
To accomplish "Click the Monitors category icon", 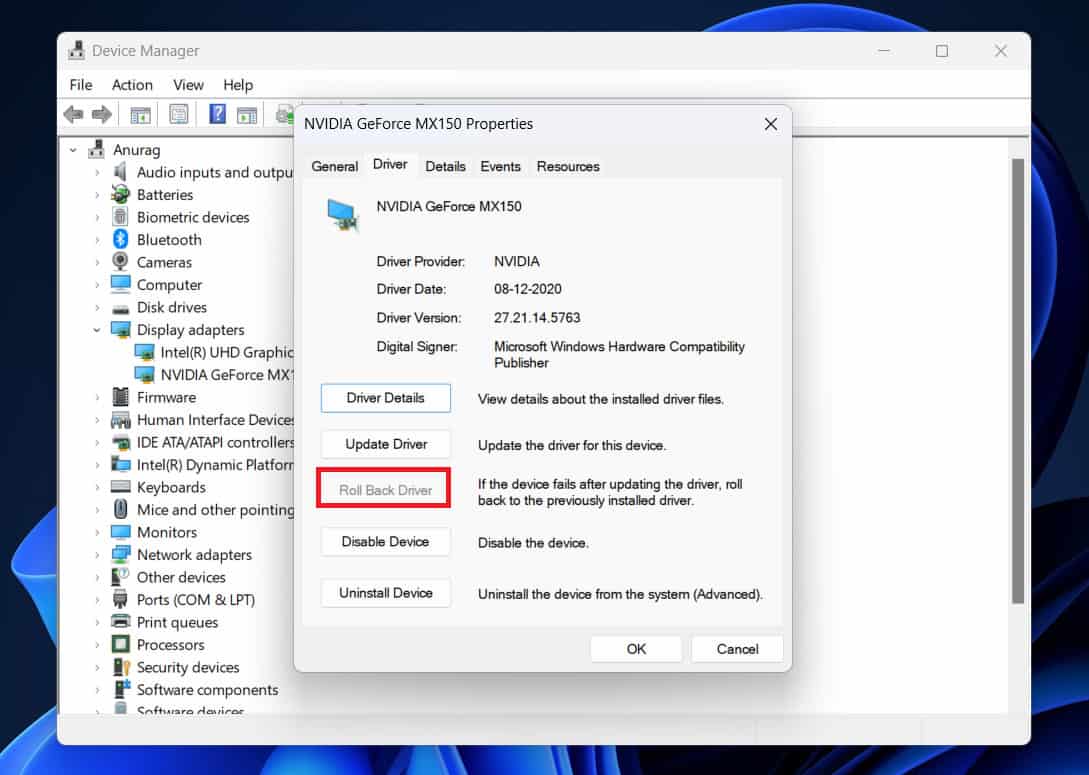I will (120, 532).
